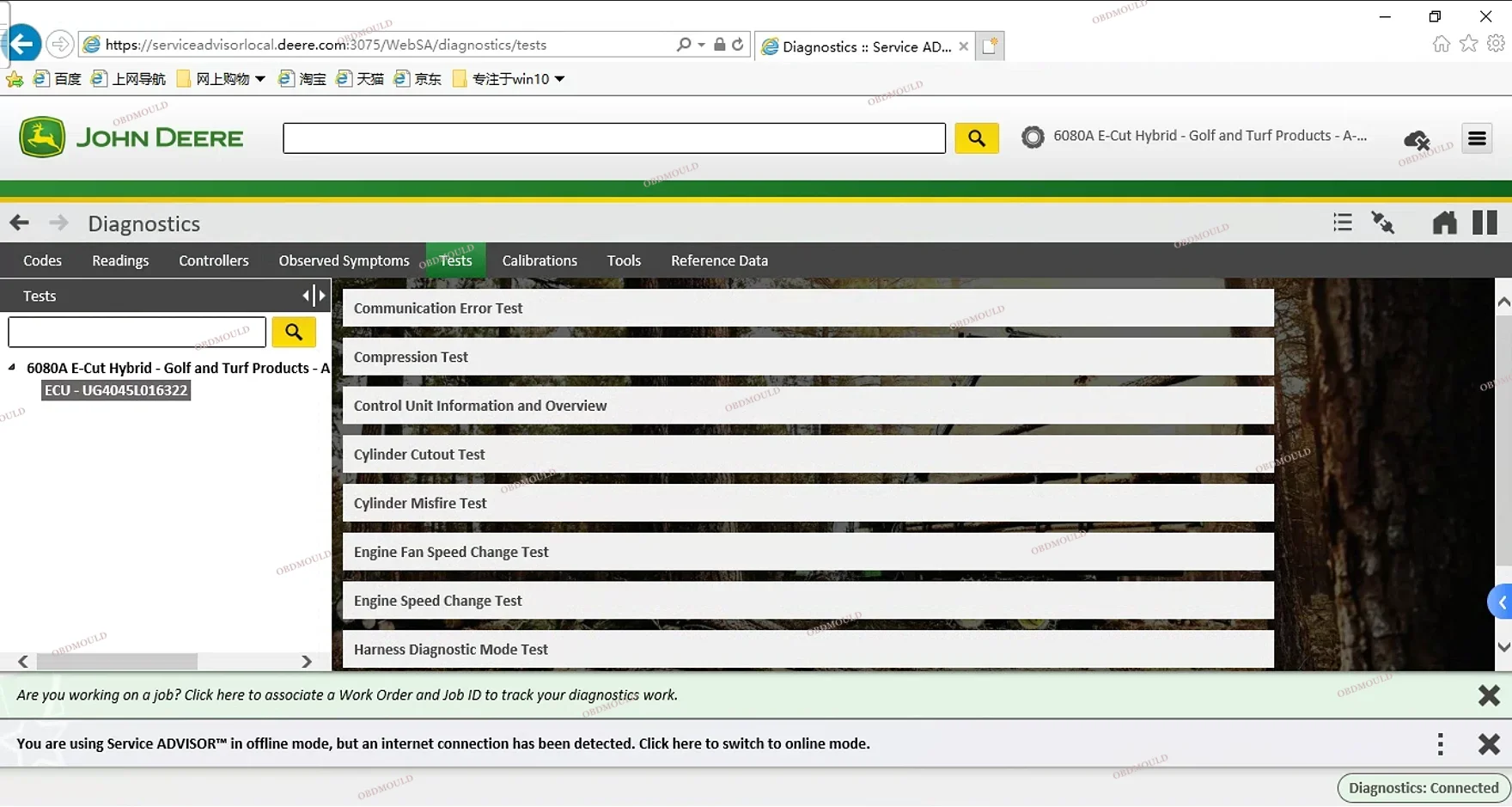The width and height of the screenshot is (1512, 807).
Task: Go to Diagnostics home icon
Action: tap(1444, 223)
